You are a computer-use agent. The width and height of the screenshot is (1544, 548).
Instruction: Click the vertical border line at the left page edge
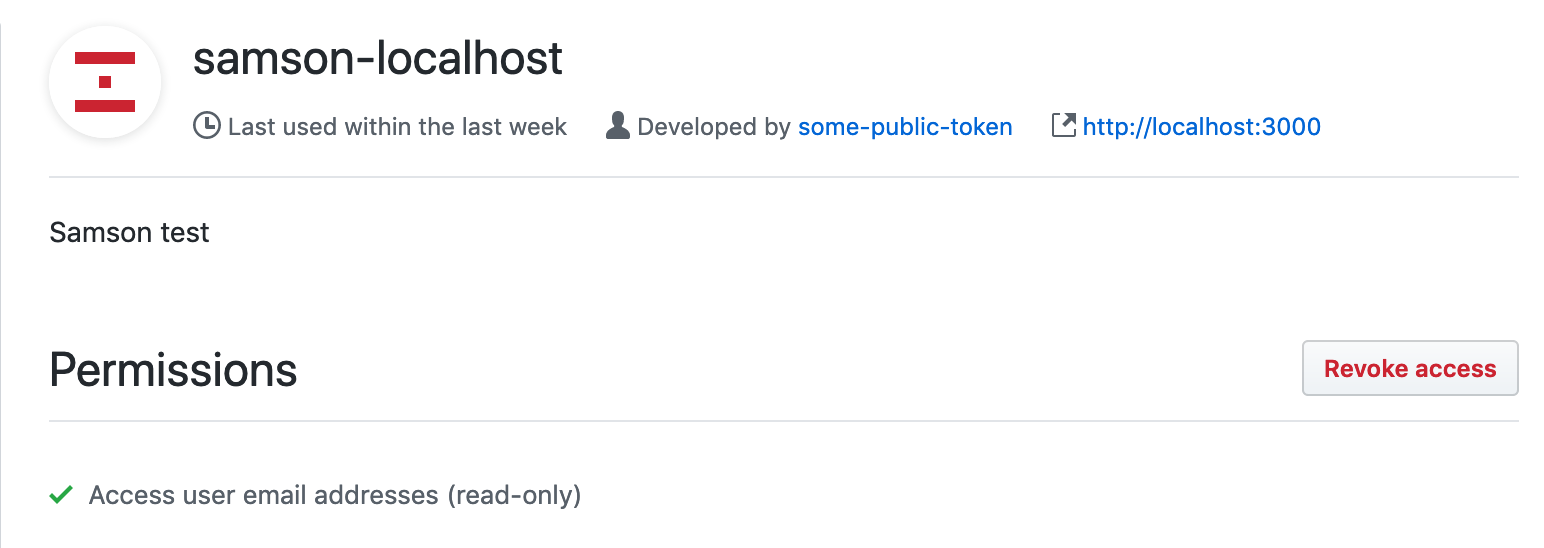point(1,300)
